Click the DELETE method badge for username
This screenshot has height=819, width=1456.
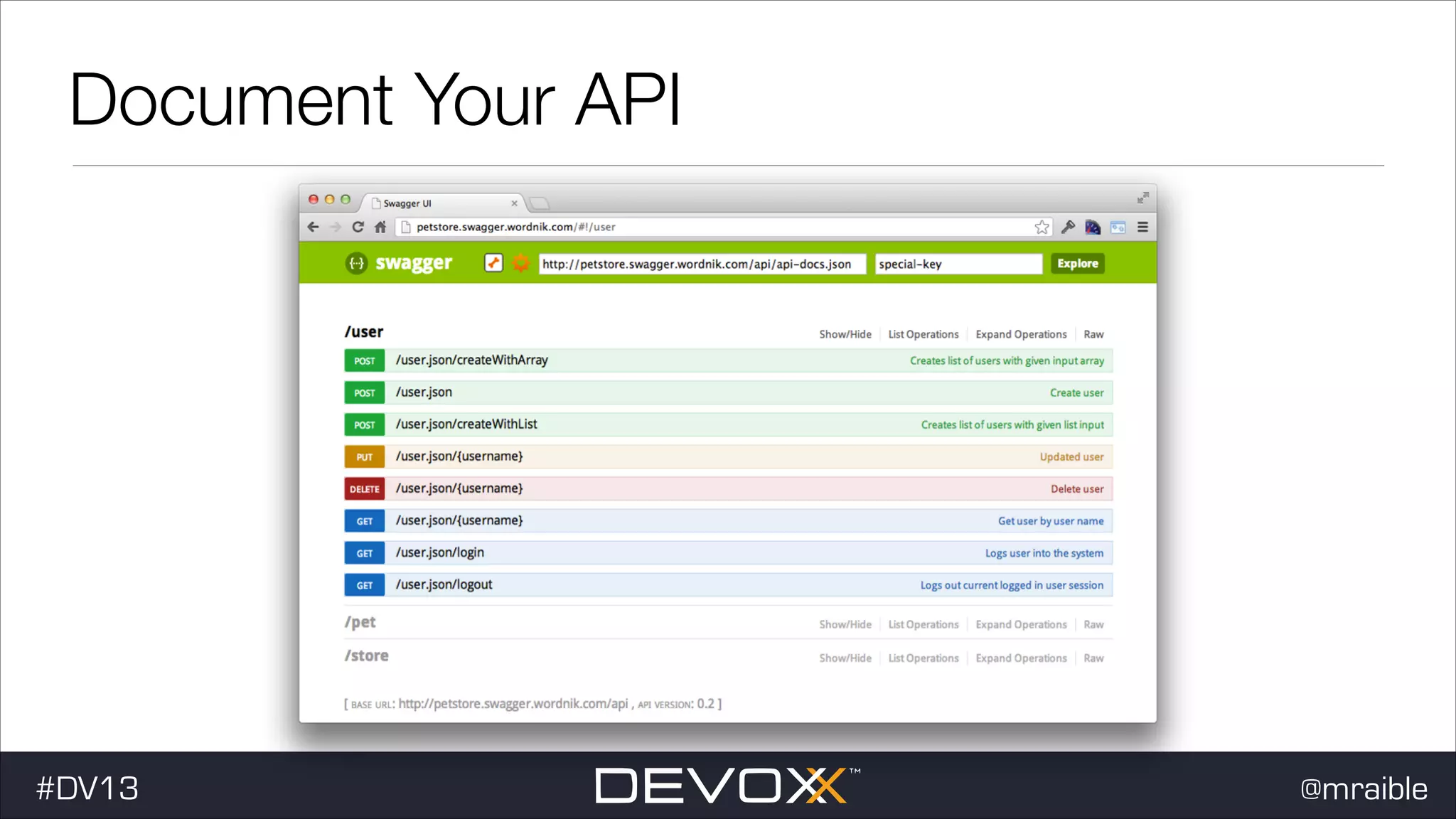pyautogui.click(x=364, y=489)
